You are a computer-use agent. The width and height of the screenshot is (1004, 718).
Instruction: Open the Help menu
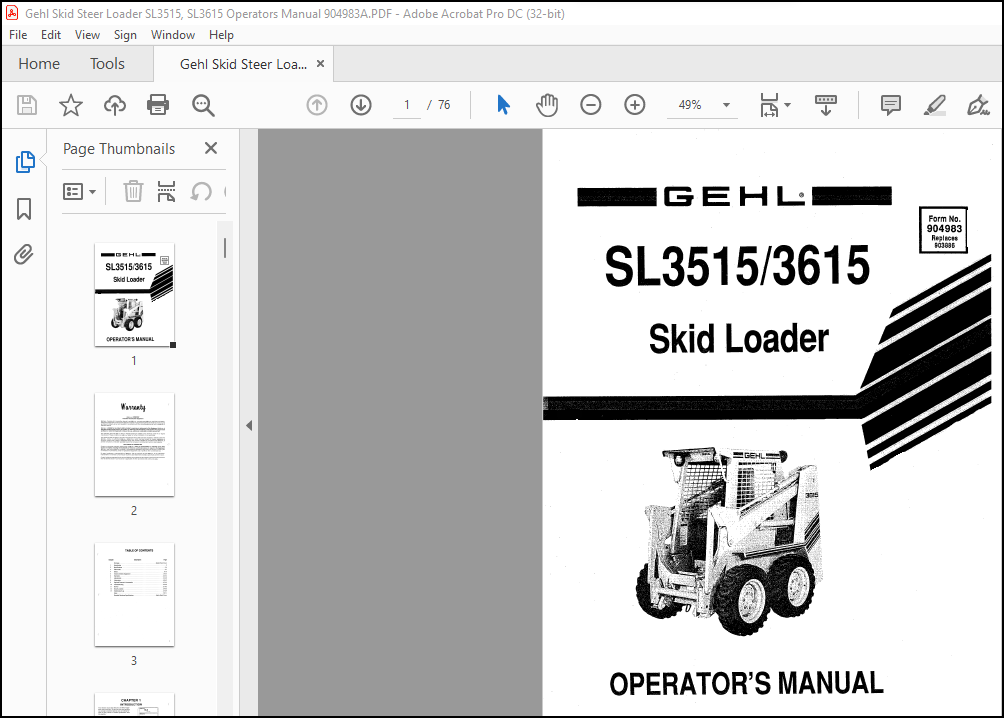click(221, 35)
